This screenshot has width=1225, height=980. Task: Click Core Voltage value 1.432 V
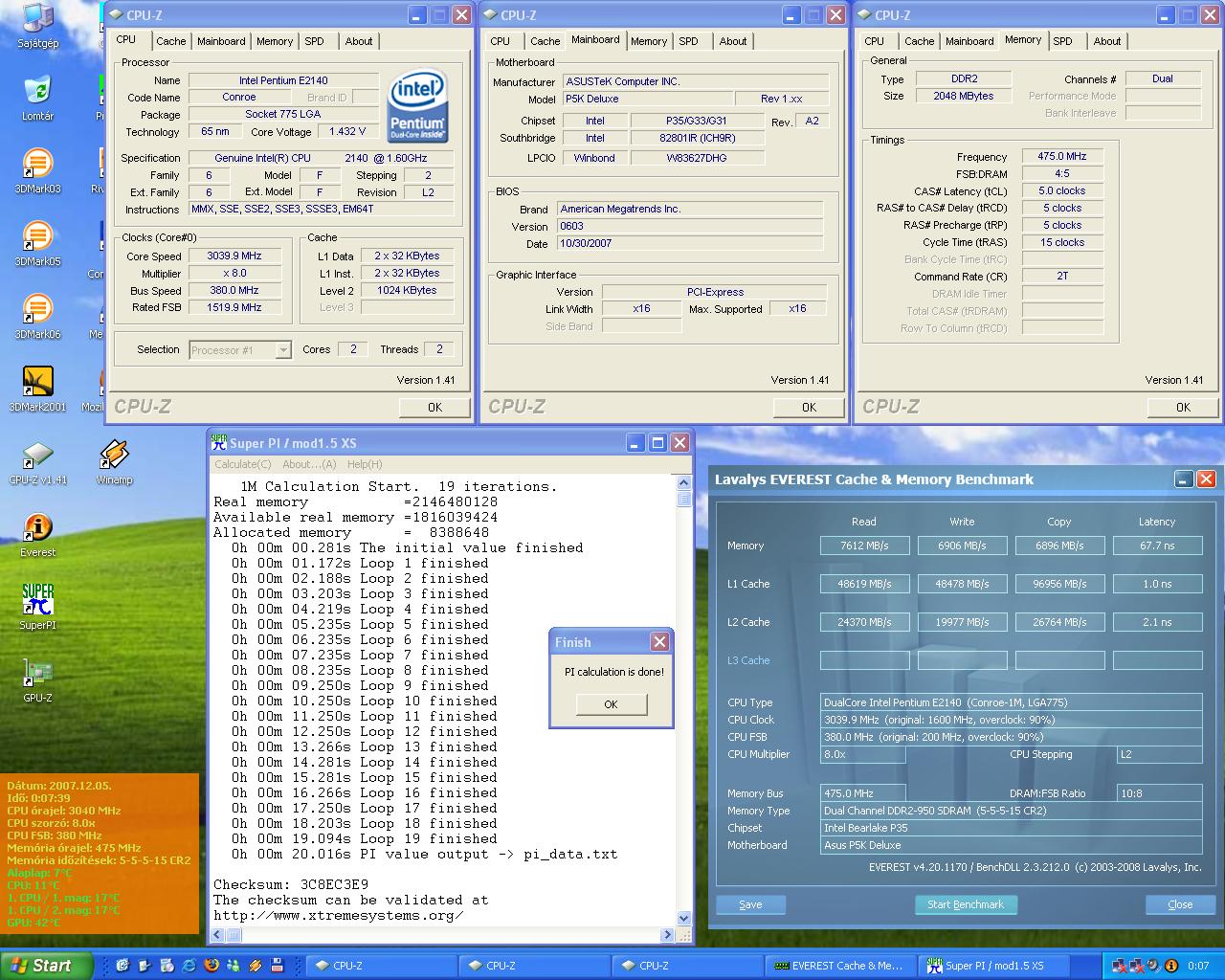347,131
